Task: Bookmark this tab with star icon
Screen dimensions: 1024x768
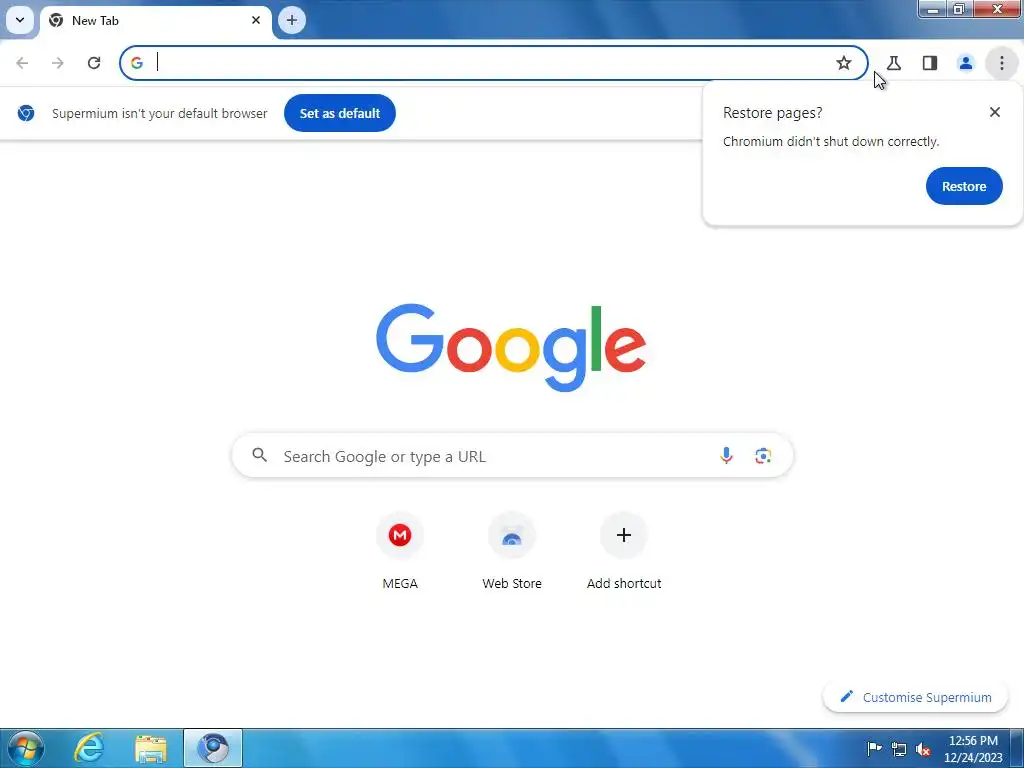Action: pyautogui.click(x=844, y=63)
